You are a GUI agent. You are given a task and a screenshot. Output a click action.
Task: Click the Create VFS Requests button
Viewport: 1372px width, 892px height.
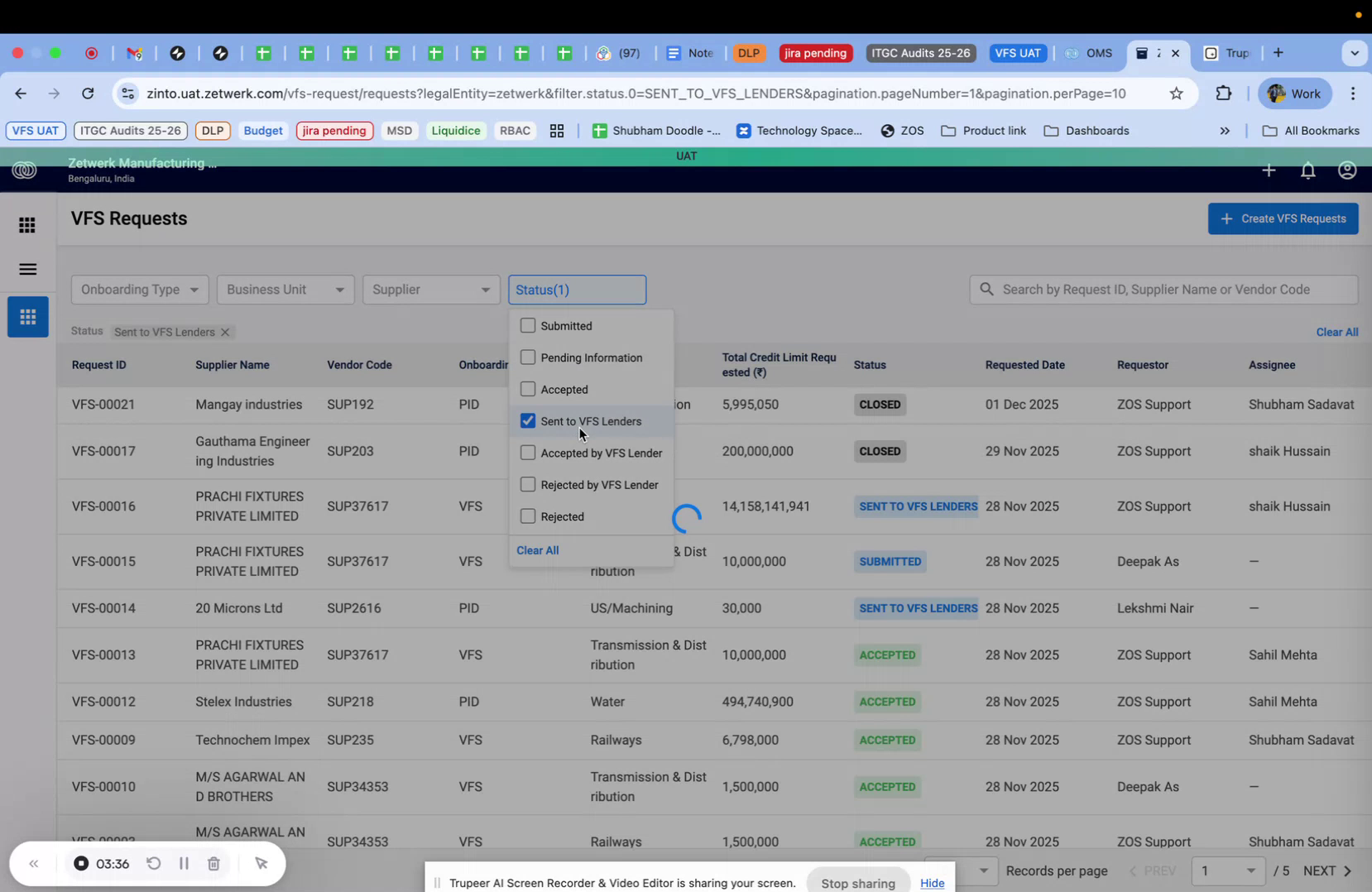[x=1283, y=218]
